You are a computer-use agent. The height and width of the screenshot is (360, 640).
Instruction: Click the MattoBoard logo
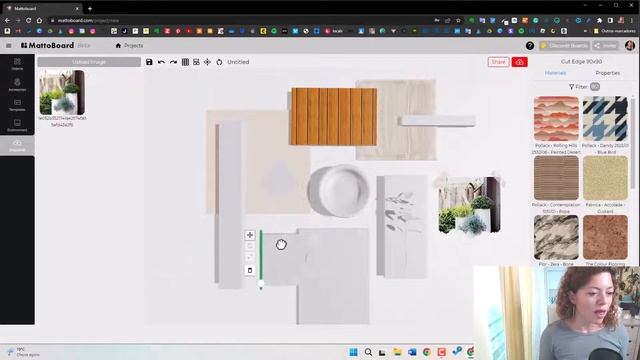[47, 45]
